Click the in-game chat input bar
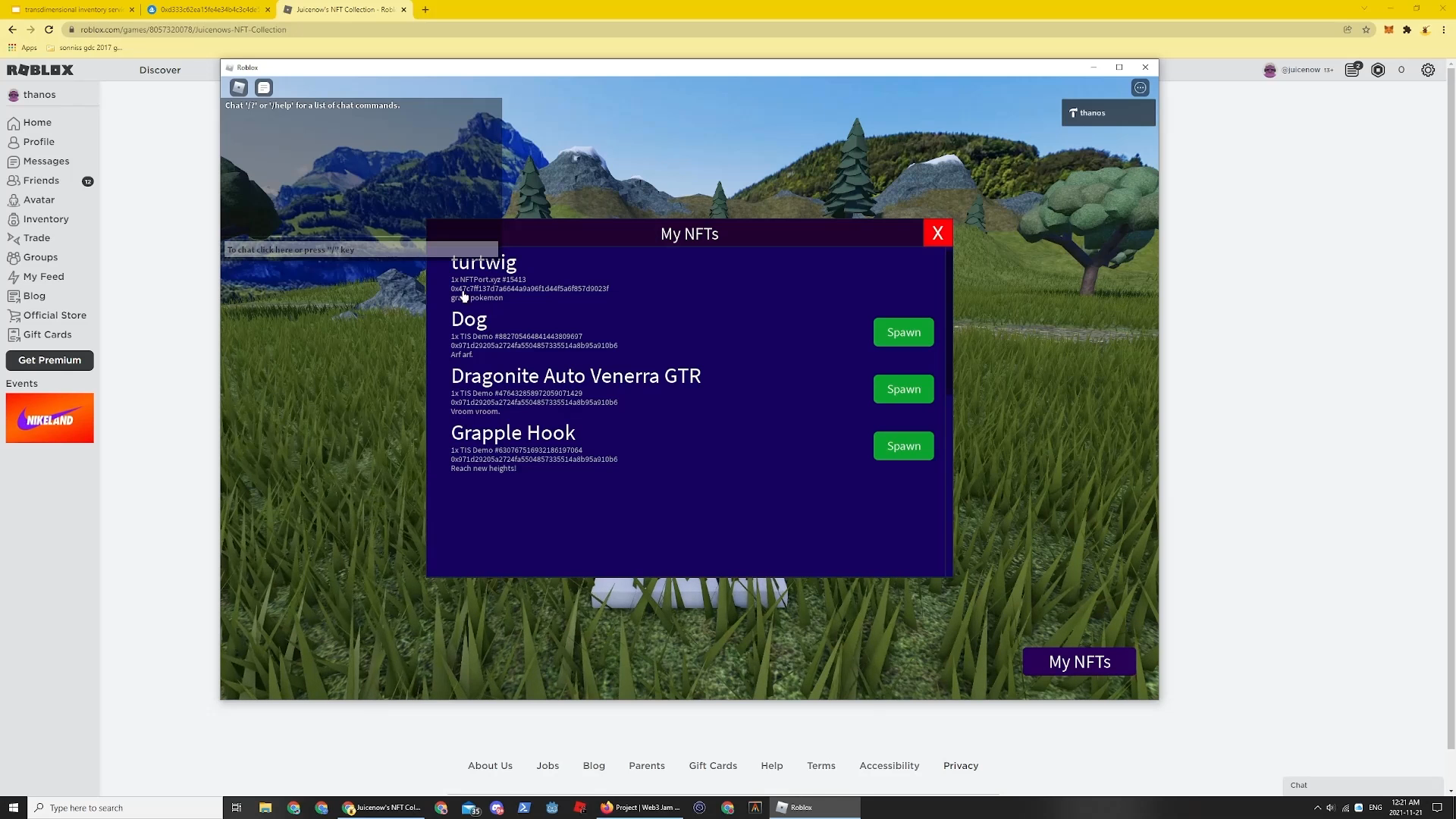 [x=361, y=249]
